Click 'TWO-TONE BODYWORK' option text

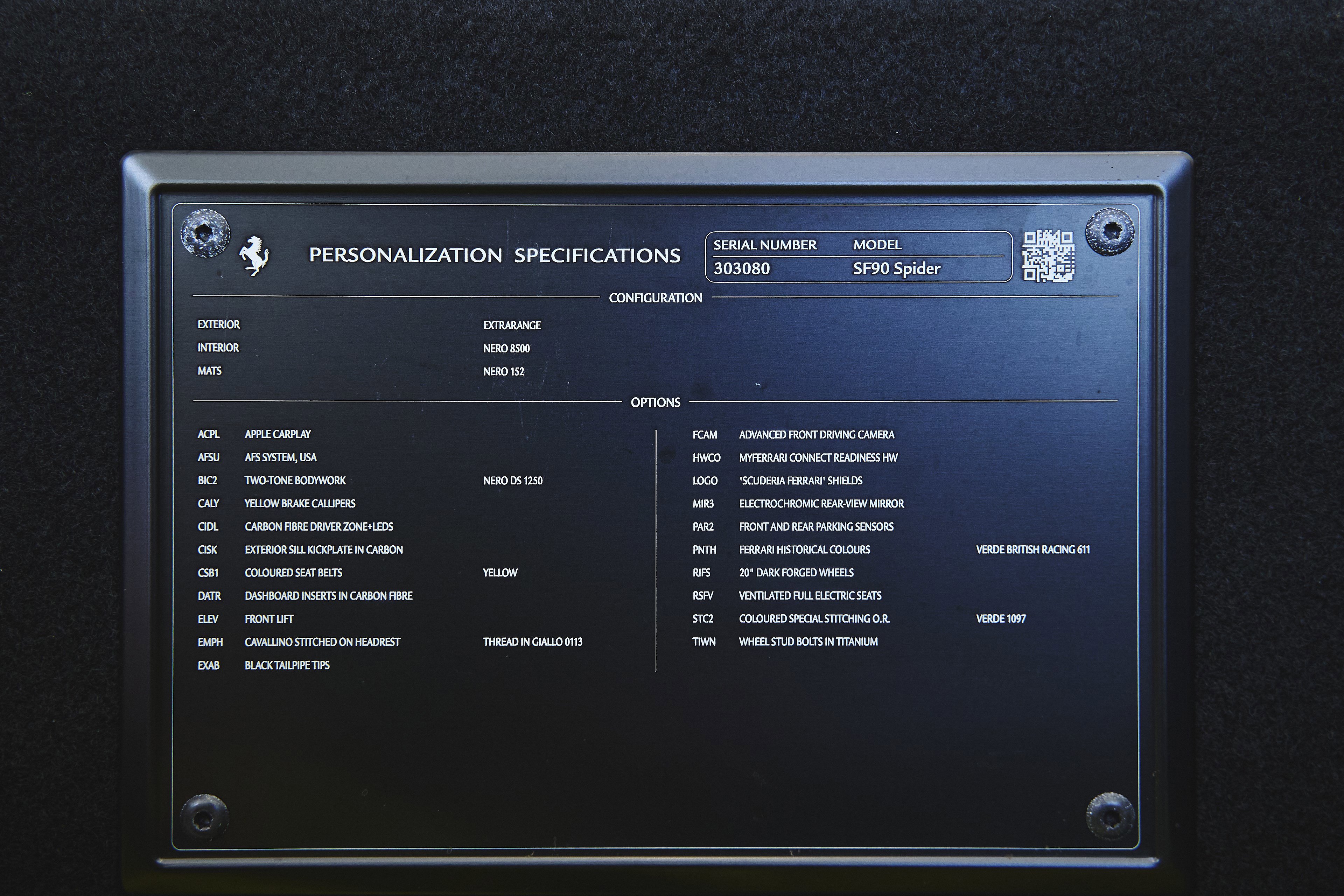pos(295,481)
